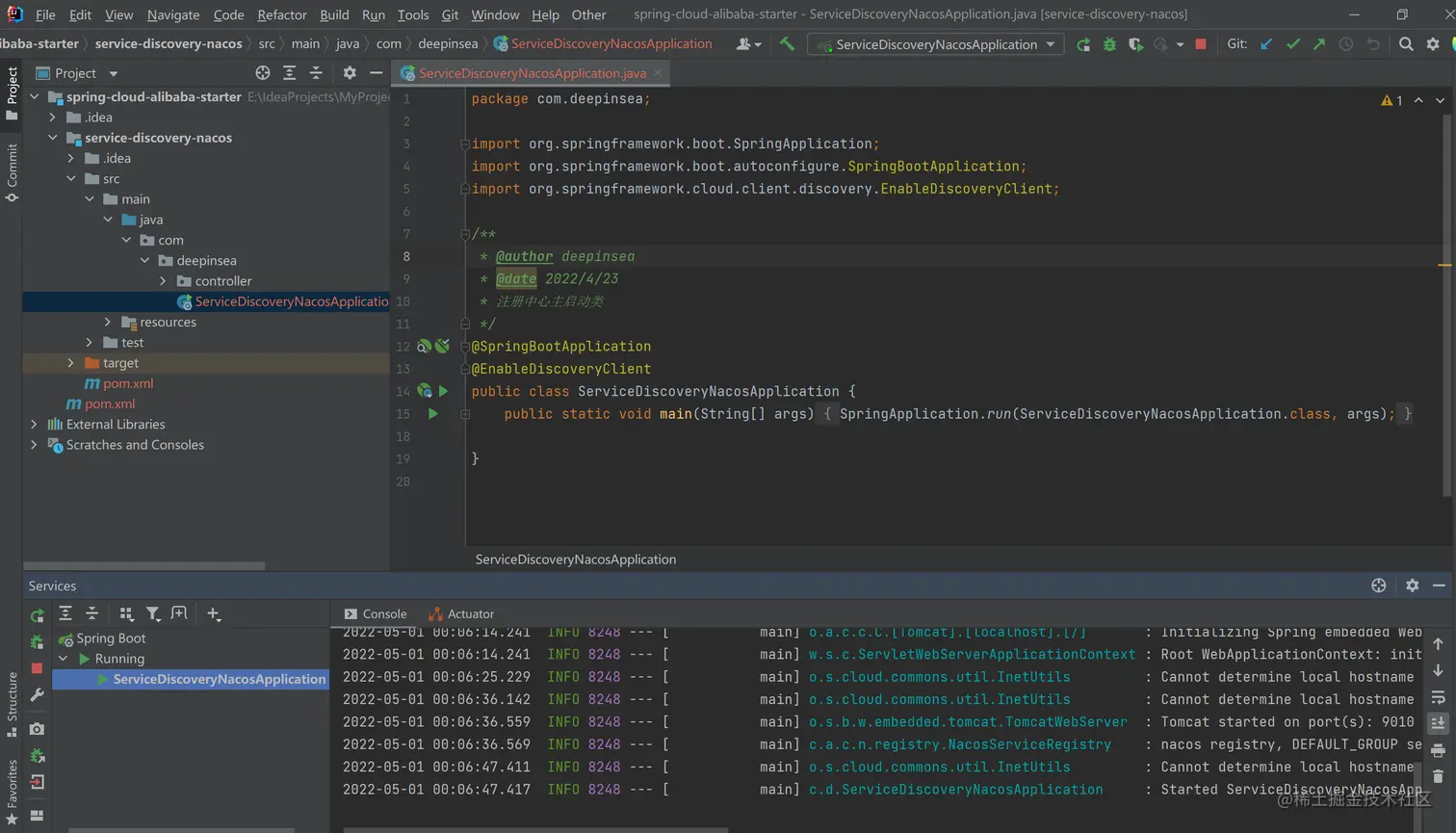Viewport: 1456px width, 833px height.
Task: Build project with the hammer icon
Action: [x=787, y=43]
